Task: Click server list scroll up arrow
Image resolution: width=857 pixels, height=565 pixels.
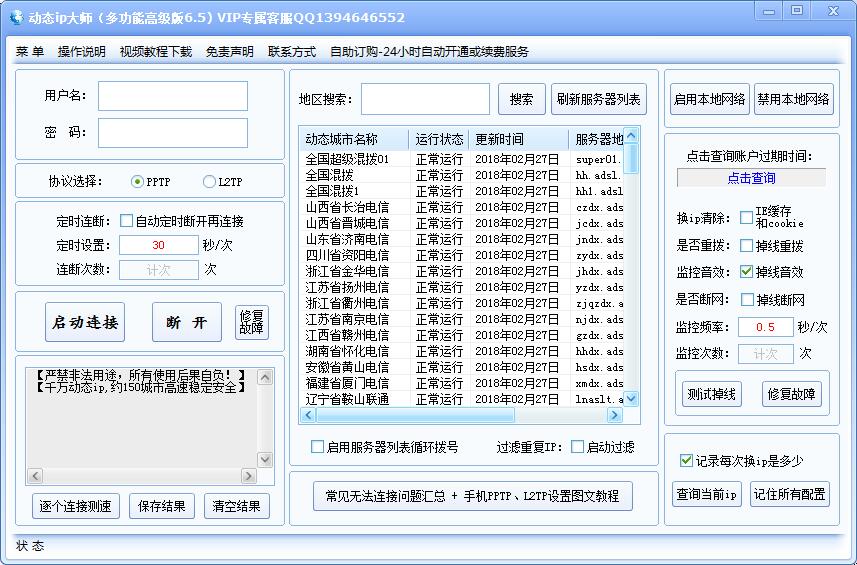Action: pyautogui.click(x=631, y=136)
